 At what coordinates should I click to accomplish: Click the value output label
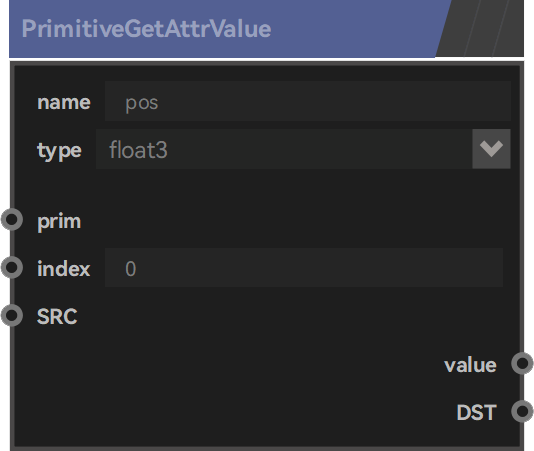click(470, 365)
